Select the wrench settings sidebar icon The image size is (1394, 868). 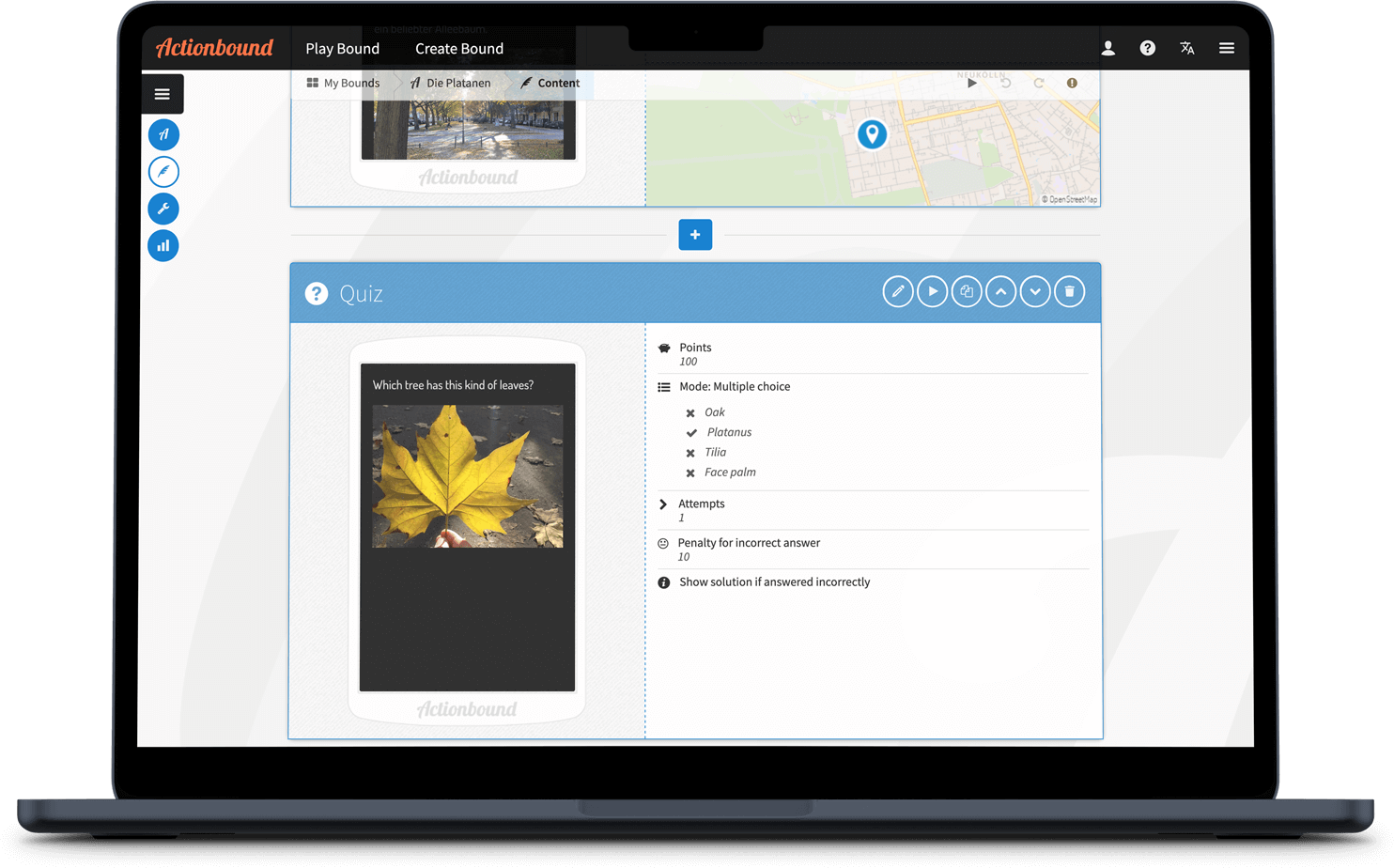click(163, 209)
